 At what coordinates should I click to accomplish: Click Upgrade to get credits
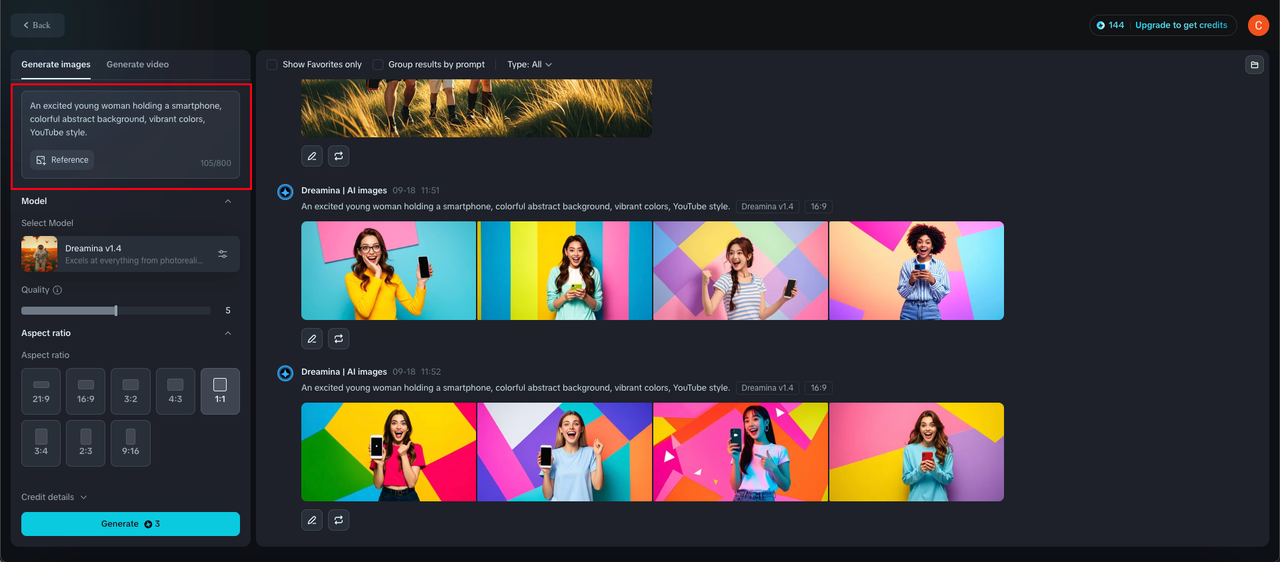click(x=1181, y=25)
